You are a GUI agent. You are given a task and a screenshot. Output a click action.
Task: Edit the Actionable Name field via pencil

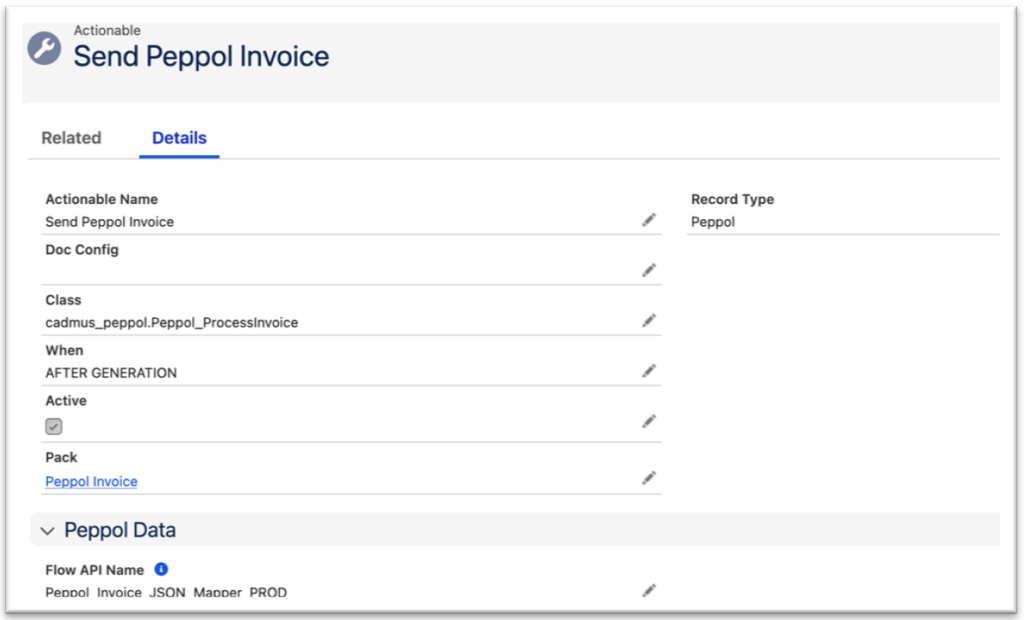(x=649, y=220)
